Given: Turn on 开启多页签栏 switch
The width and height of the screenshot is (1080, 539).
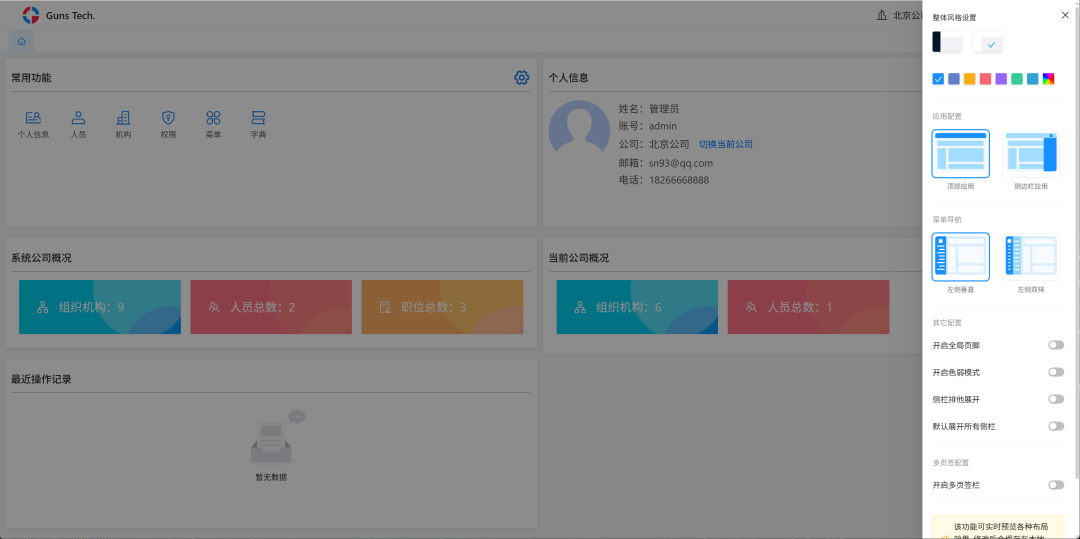Looking at the screenshot, I should 1055,485.
